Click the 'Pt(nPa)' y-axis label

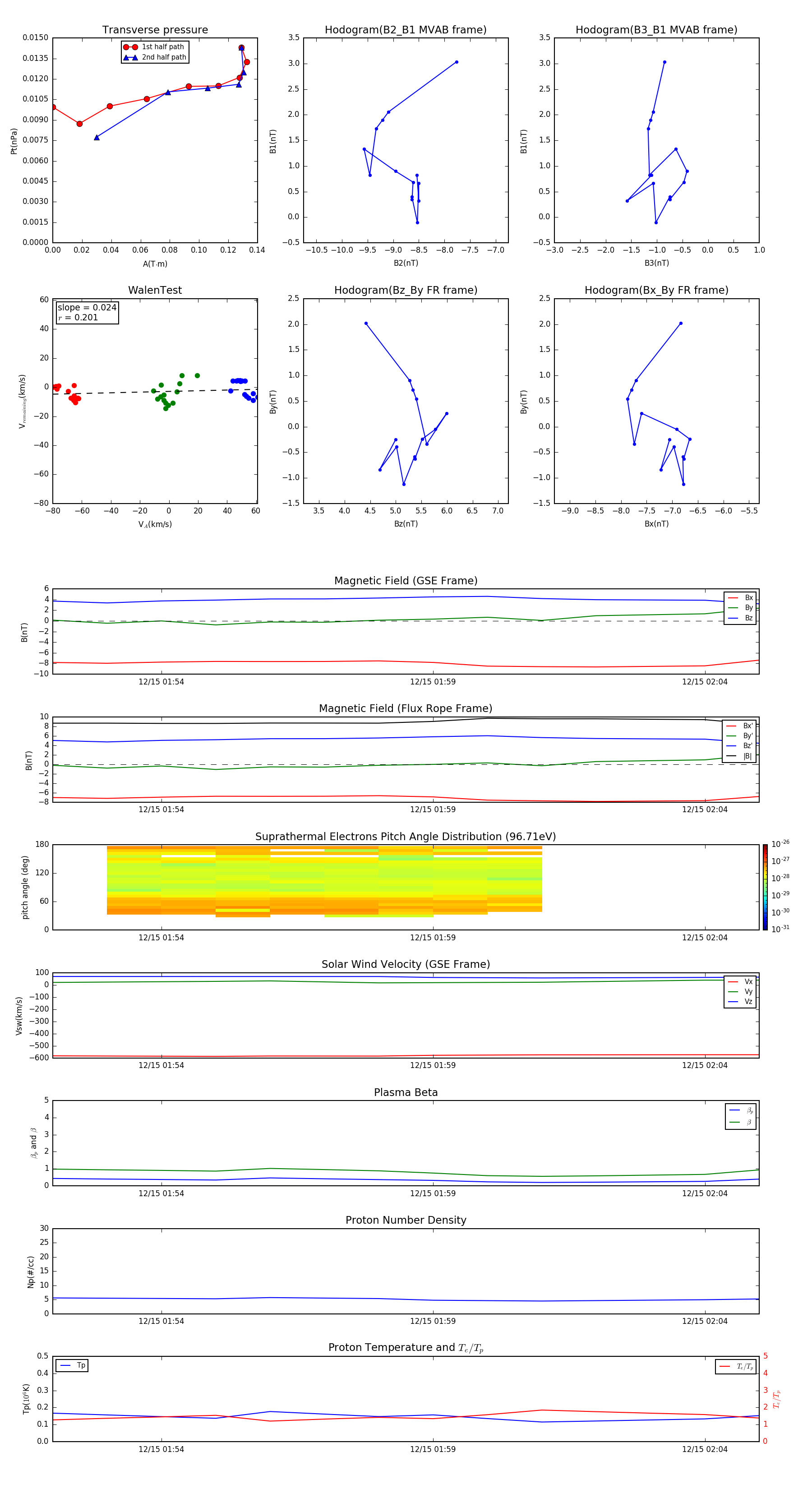pos(14,141)
